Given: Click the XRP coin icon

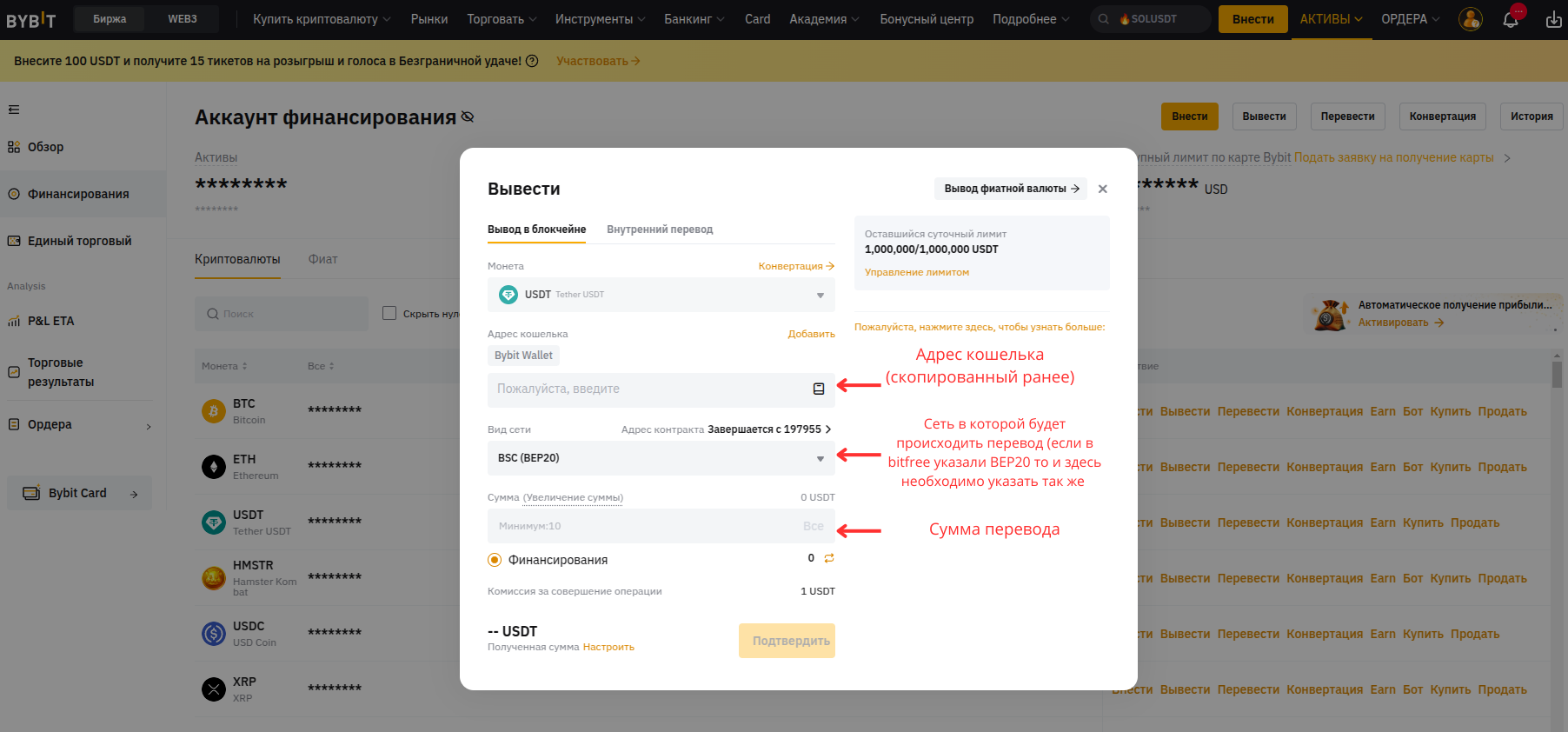Looking at the screenshot, I should click(x=214, y=689).
